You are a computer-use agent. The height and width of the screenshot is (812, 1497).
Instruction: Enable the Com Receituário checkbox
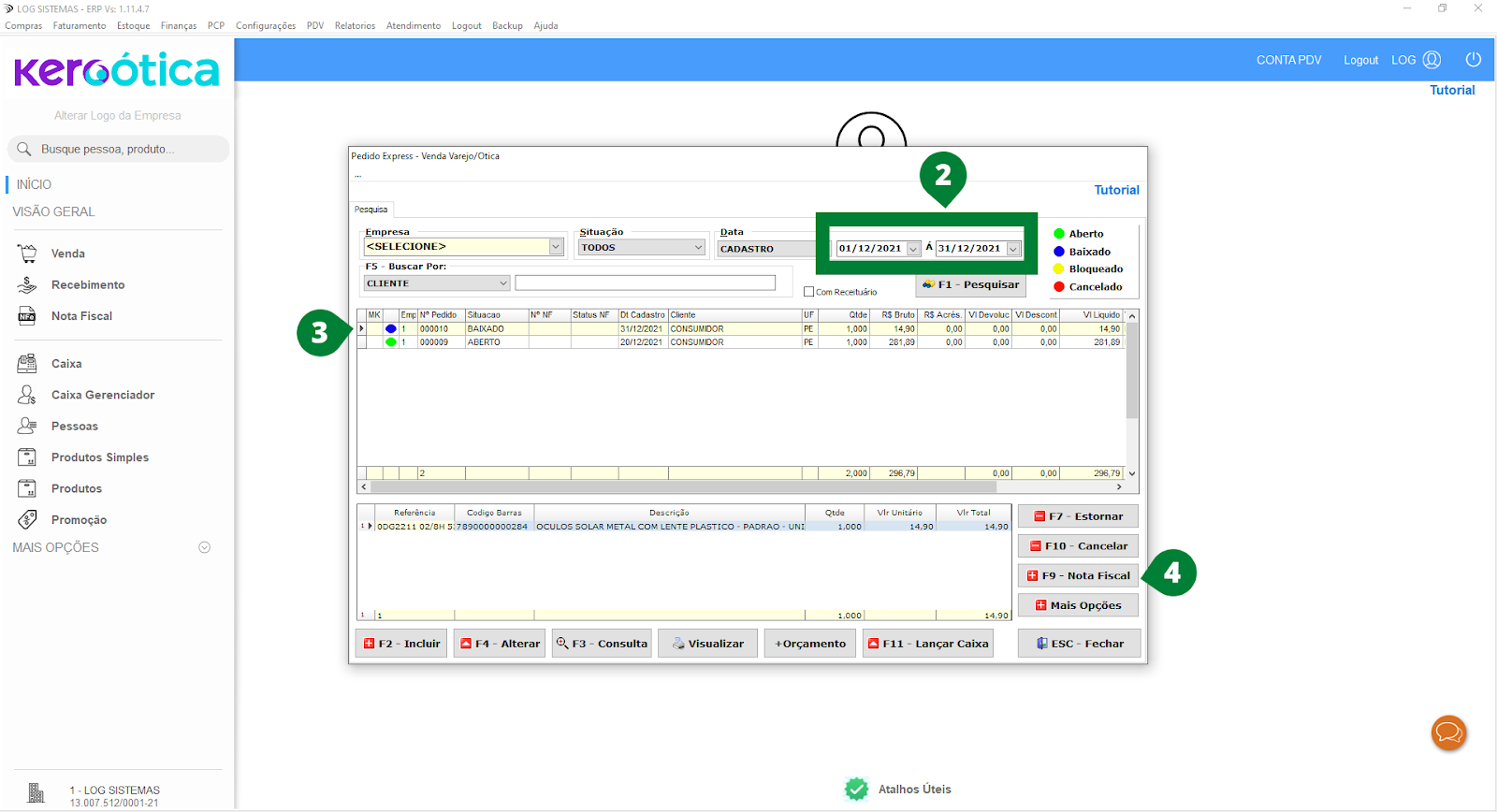(x=809, y=292)
